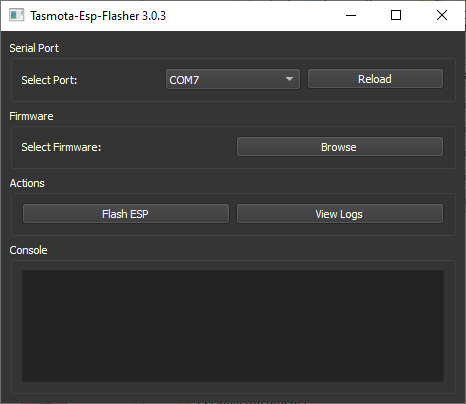Close the Tasmota-Esp-Flasher window

pos(442,15)
